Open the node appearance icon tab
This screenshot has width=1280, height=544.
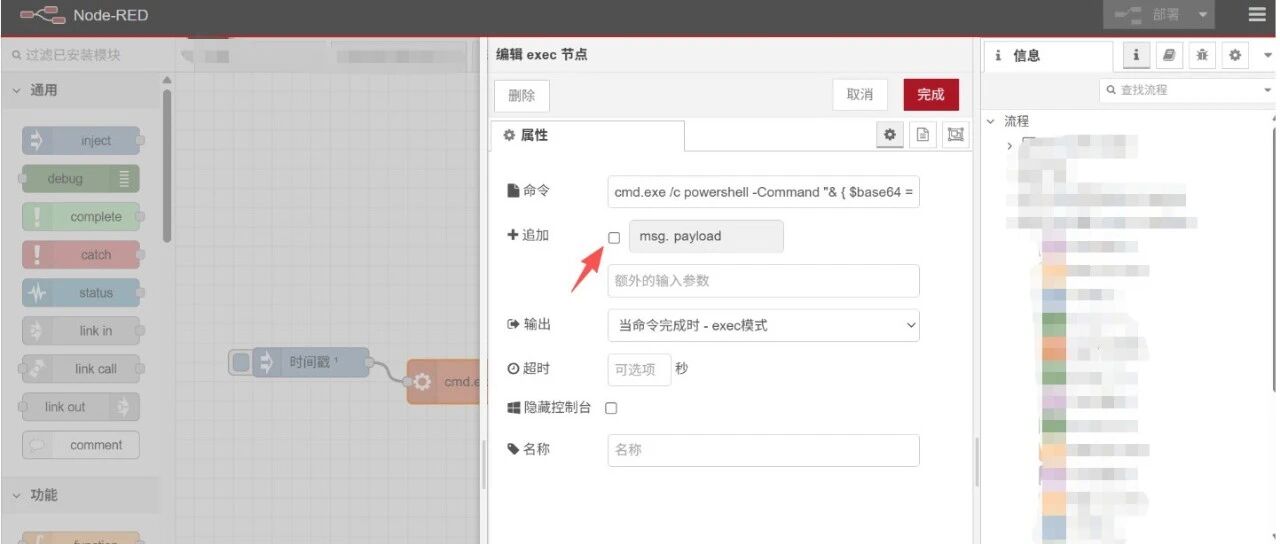[x=956, y=135]
